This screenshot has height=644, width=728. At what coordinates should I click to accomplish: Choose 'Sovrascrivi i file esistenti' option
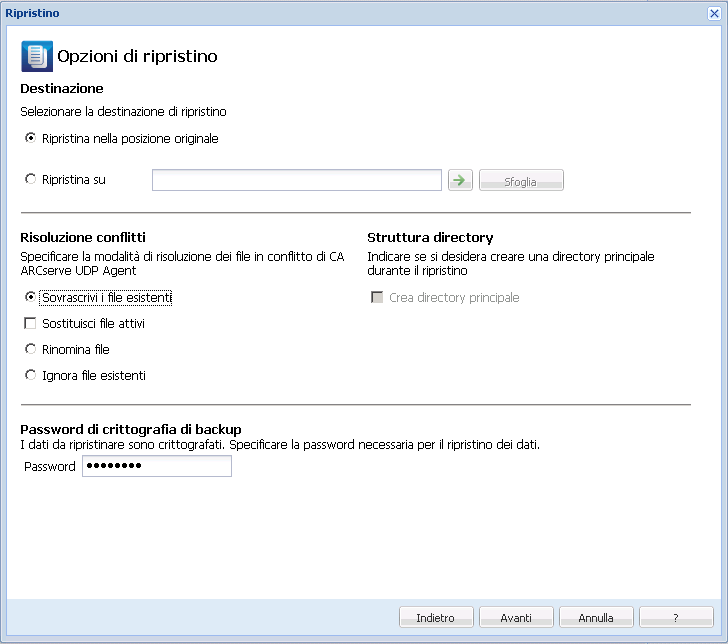click(30, 297)
